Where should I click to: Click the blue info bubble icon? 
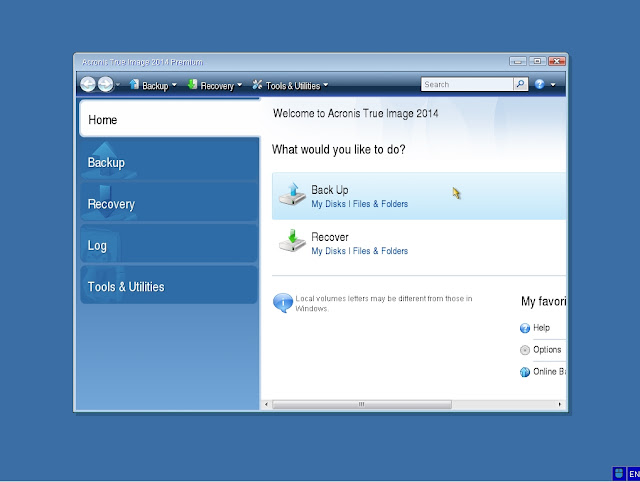coord(282,303)
